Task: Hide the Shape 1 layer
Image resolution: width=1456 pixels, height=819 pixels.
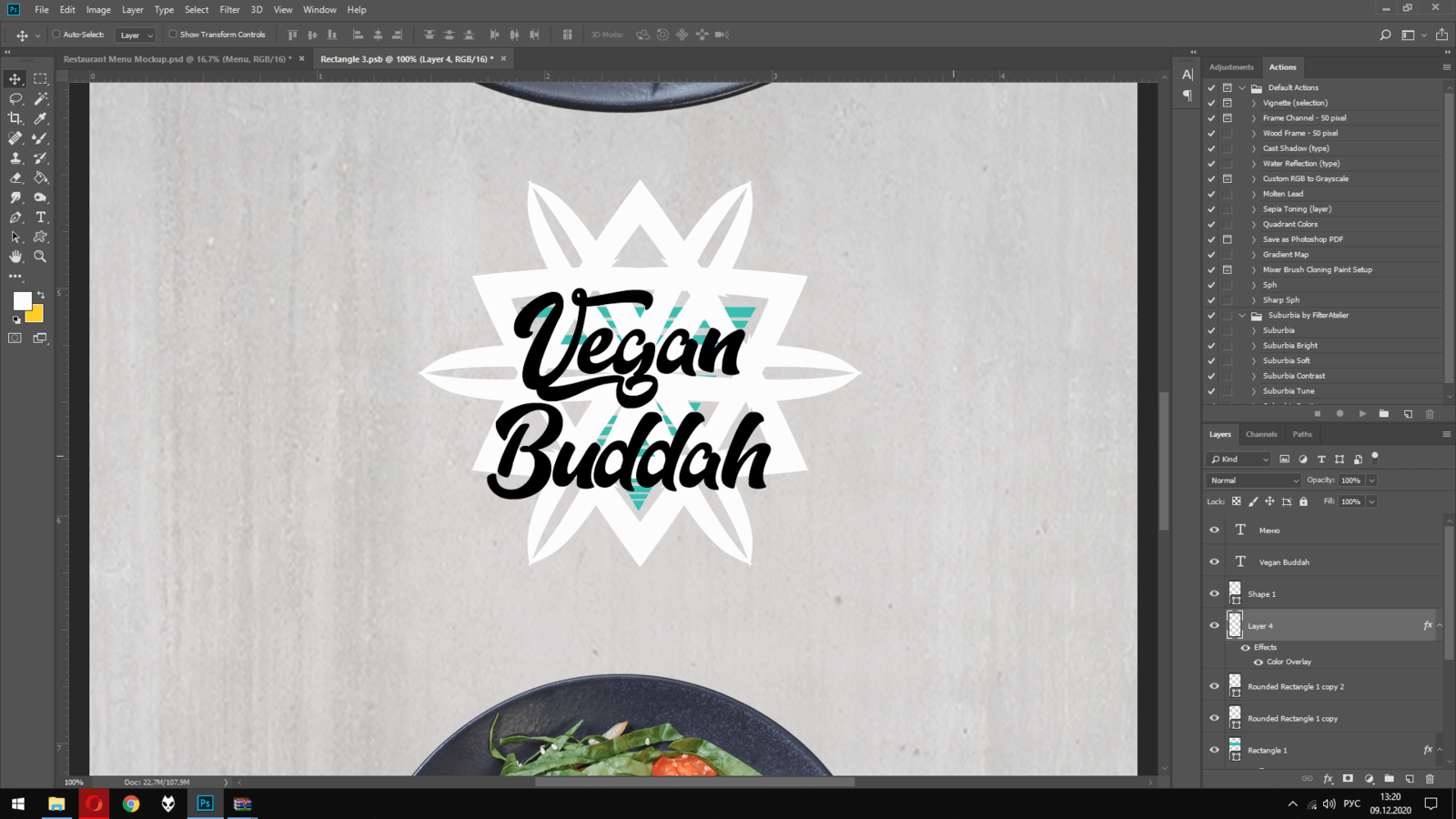Action: click(x=1214, y=593)
